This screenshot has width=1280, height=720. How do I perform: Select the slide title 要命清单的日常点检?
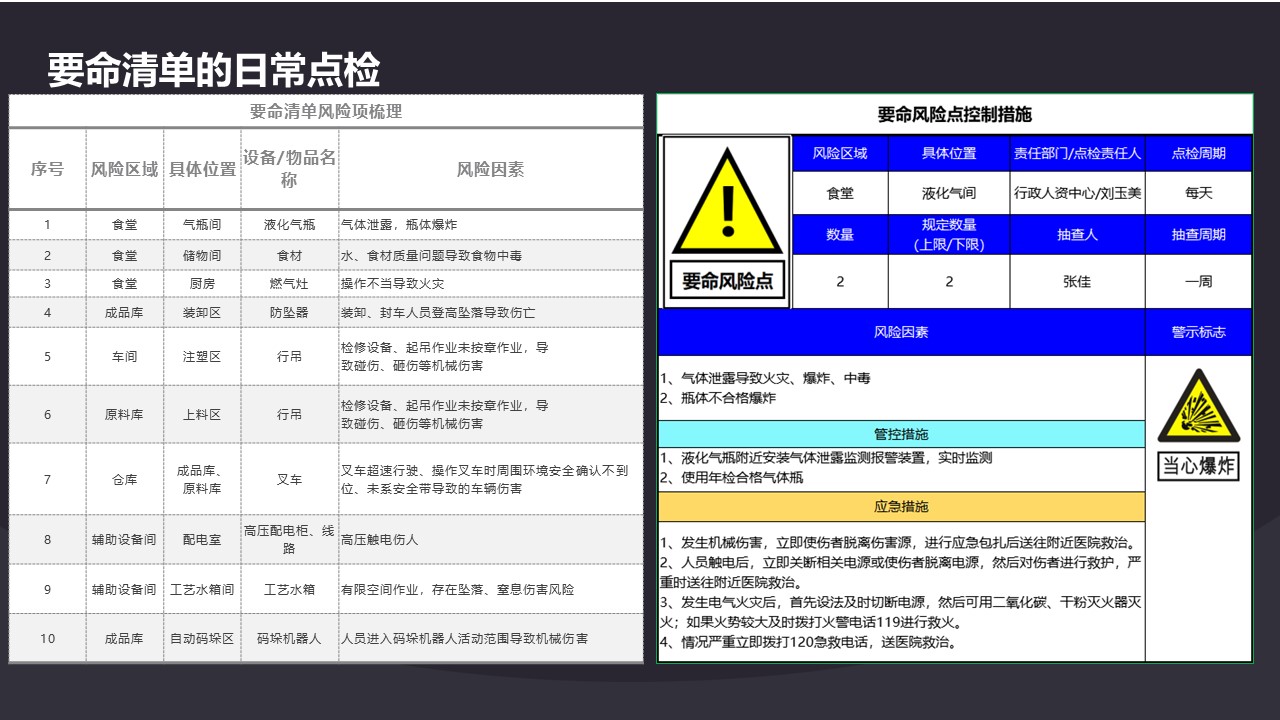pyautogui.click(x=214, y=71)
